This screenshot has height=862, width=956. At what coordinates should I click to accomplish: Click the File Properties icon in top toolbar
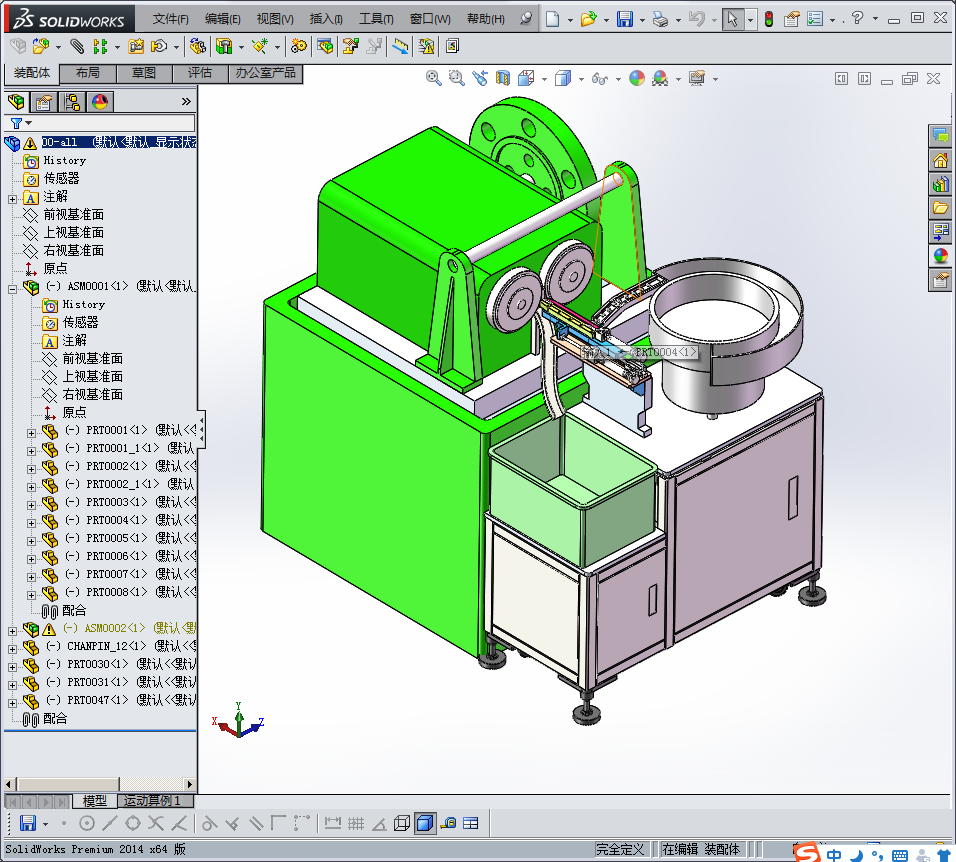tap(791, 19)
